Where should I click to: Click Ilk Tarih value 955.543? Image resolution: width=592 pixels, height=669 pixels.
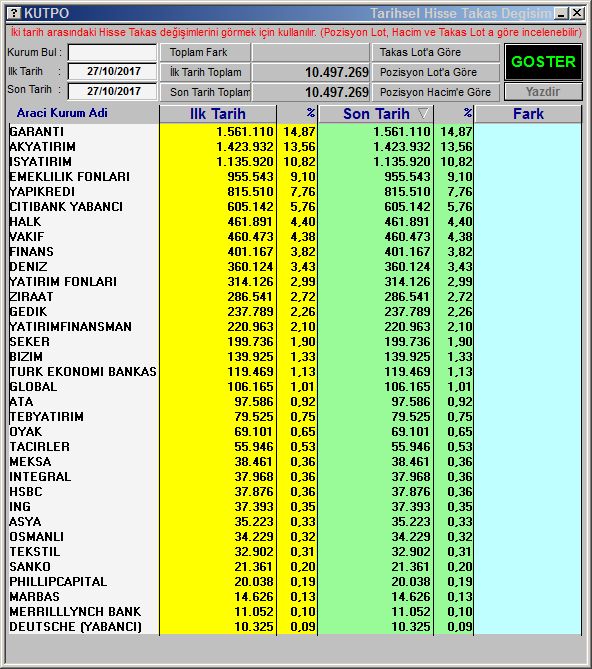pos(250,177)
